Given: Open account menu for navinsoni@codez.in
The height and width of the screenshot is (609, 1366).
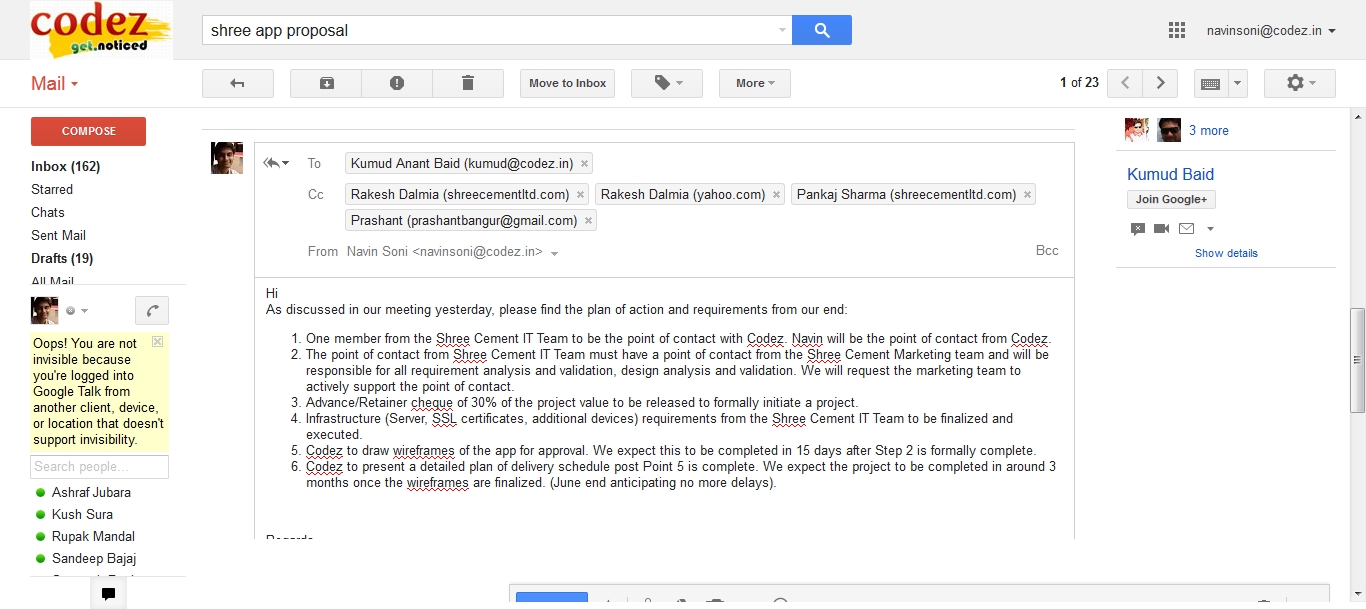Looking at the screenshot, I should click(x=1271, y=31).
